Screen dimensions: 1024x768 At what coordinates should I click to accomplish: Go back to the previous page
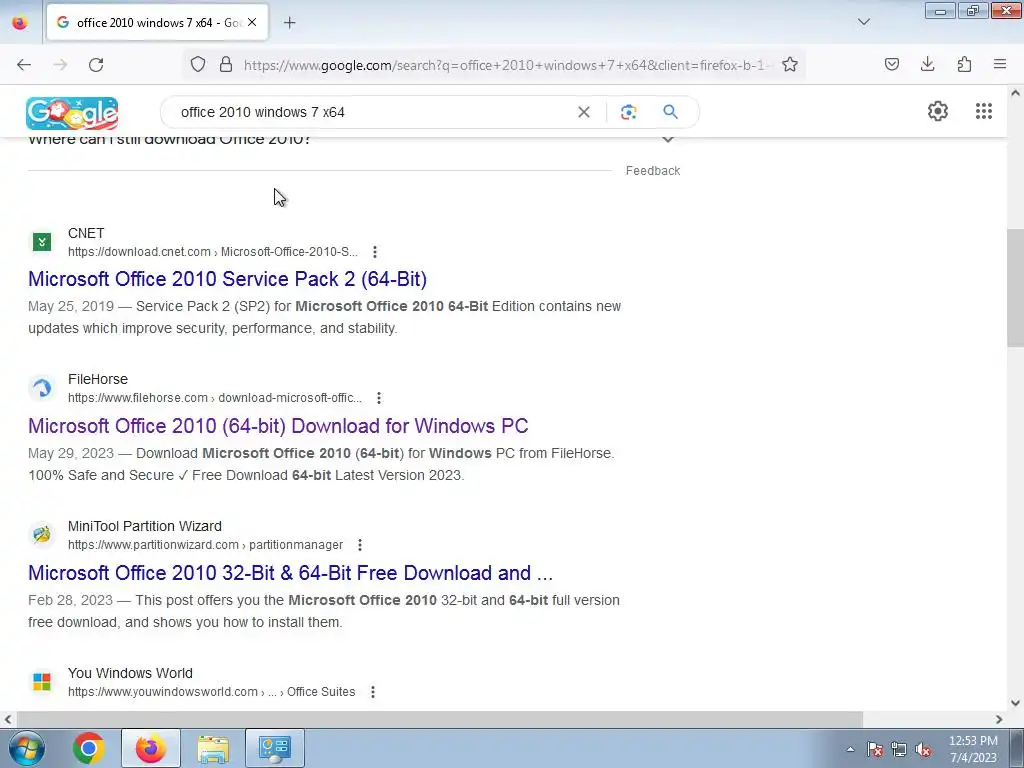pyautogui.click(x=24, y=65)
